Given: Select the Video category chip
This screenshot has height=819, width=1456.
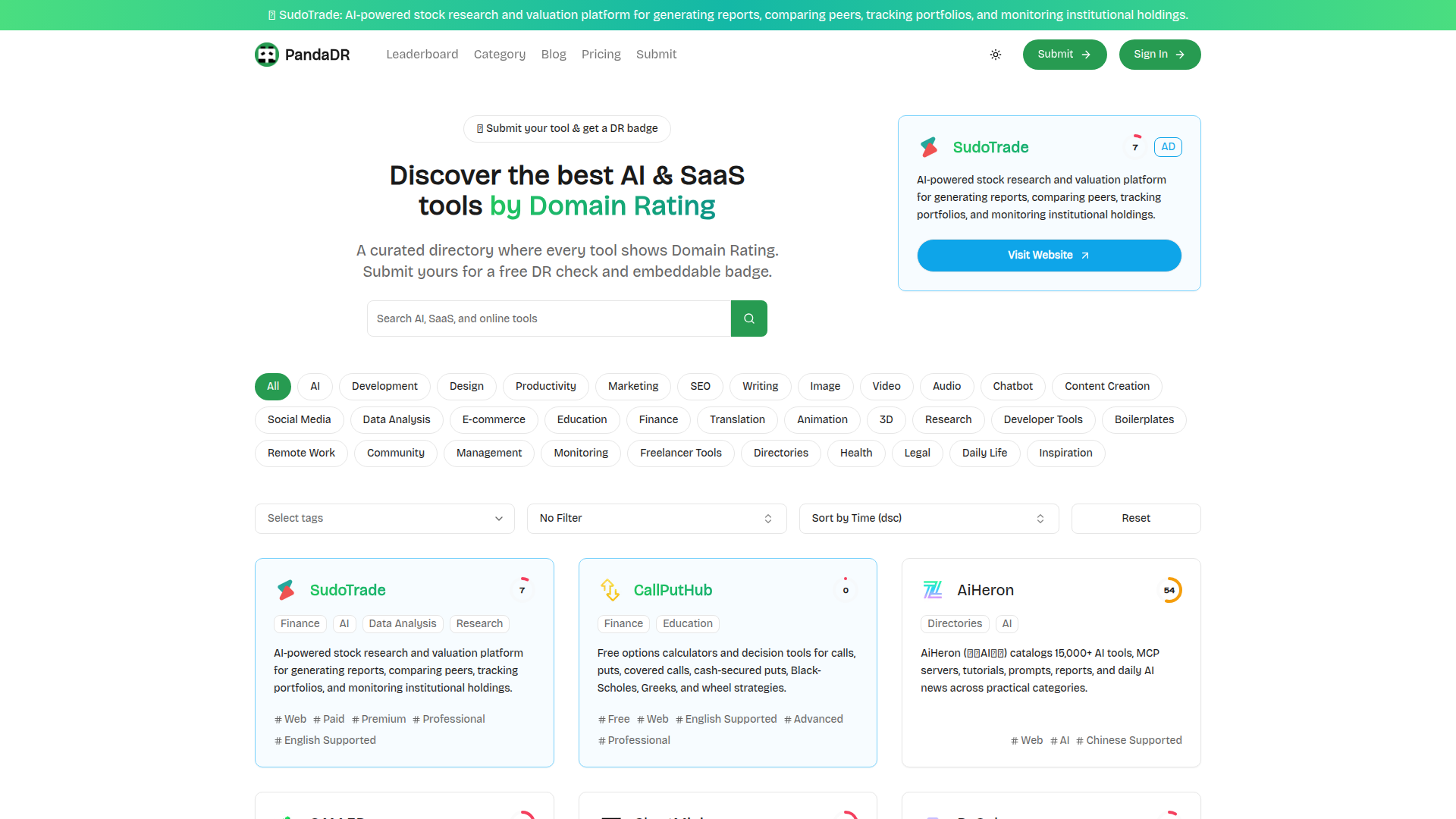Looking at the screenshot, I should pos(886,387).
